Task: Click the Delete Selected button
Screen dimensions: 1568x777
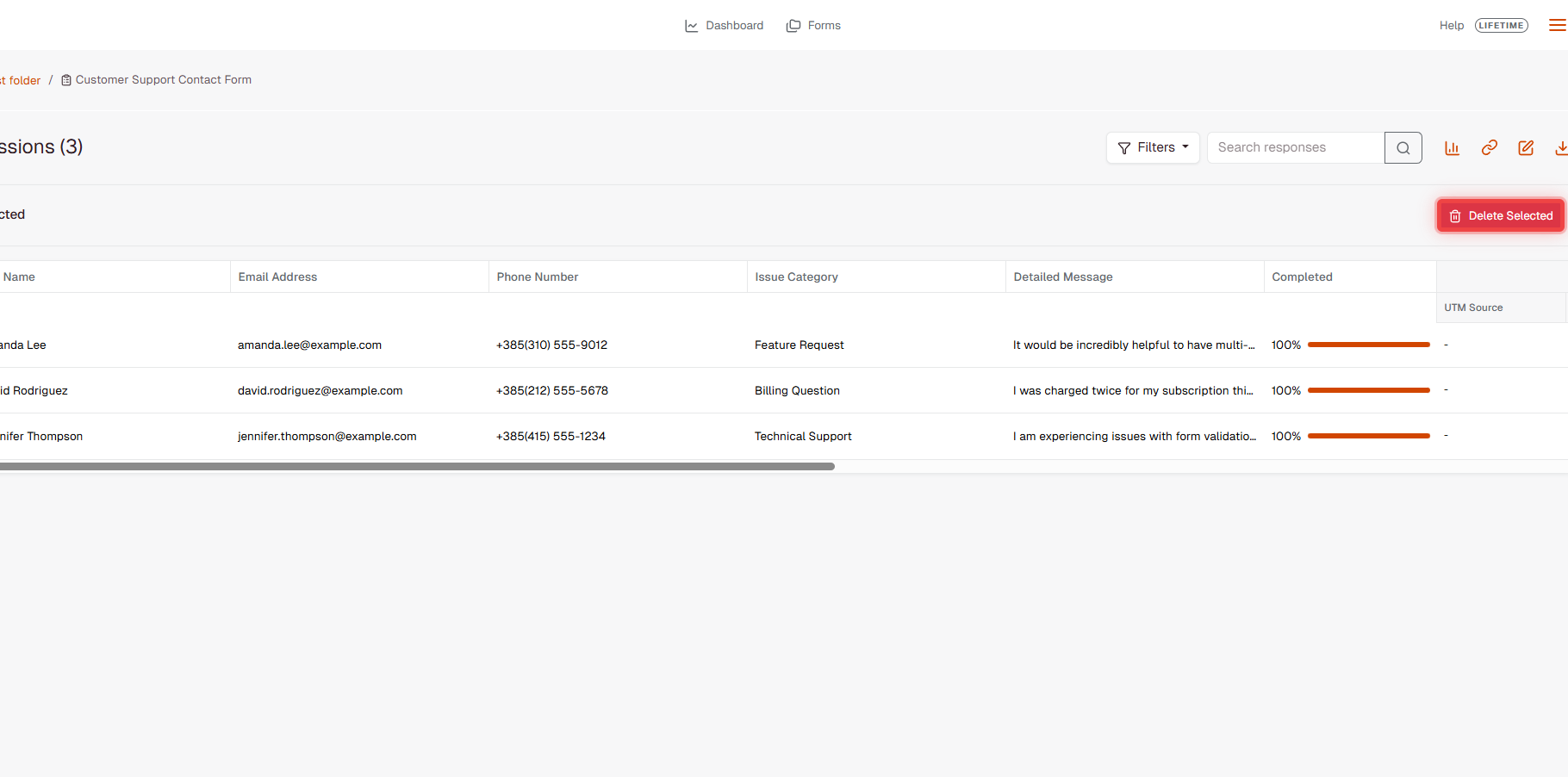Action: 1501,216
